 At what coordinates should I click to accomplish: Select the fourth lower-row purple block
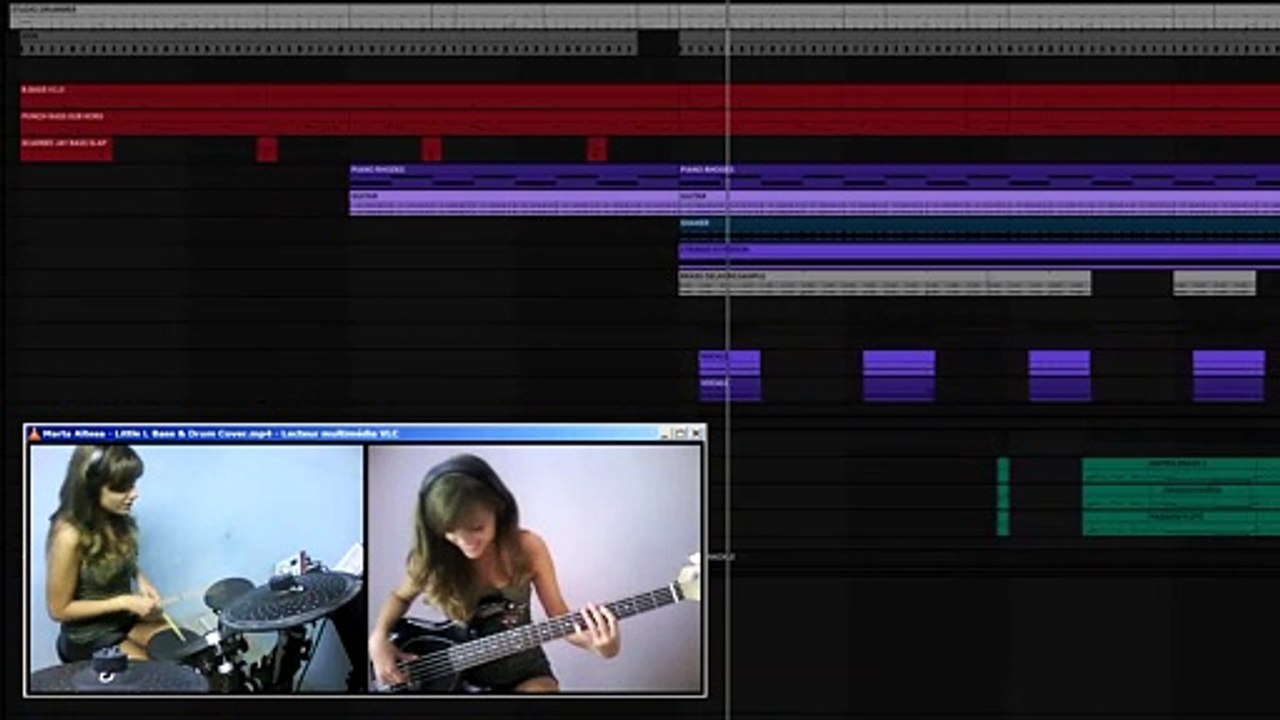[1229, 388]
